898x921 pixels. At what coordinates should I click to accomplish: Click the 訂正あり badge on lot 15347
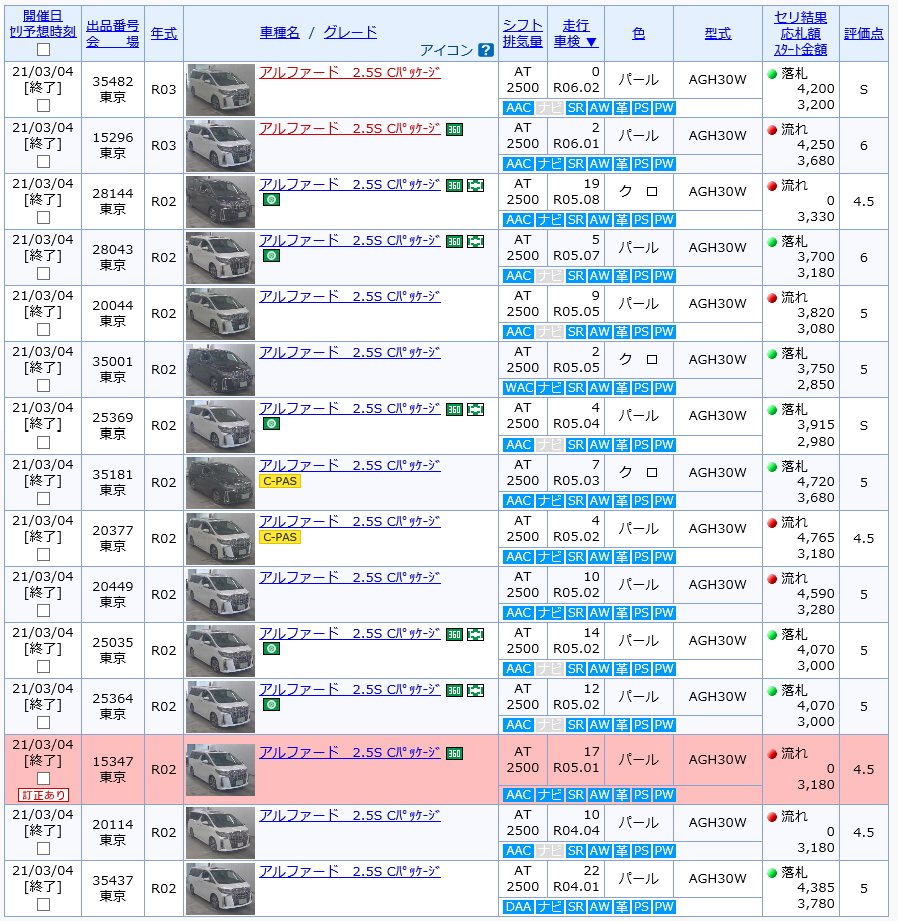click(x=43, y=795)
